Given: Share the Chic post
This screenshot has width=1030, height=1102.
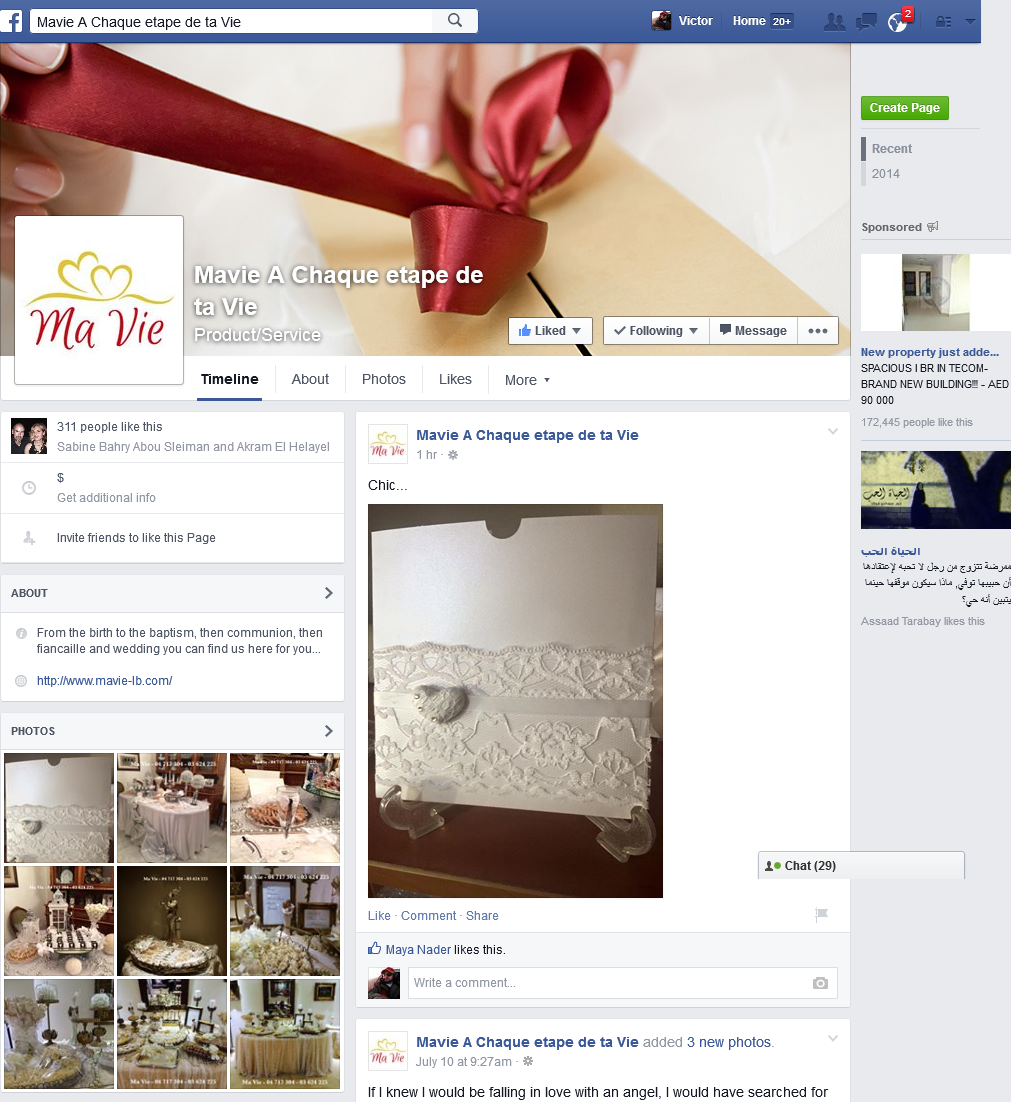Looking at the screenshot, I should (482, 916).
